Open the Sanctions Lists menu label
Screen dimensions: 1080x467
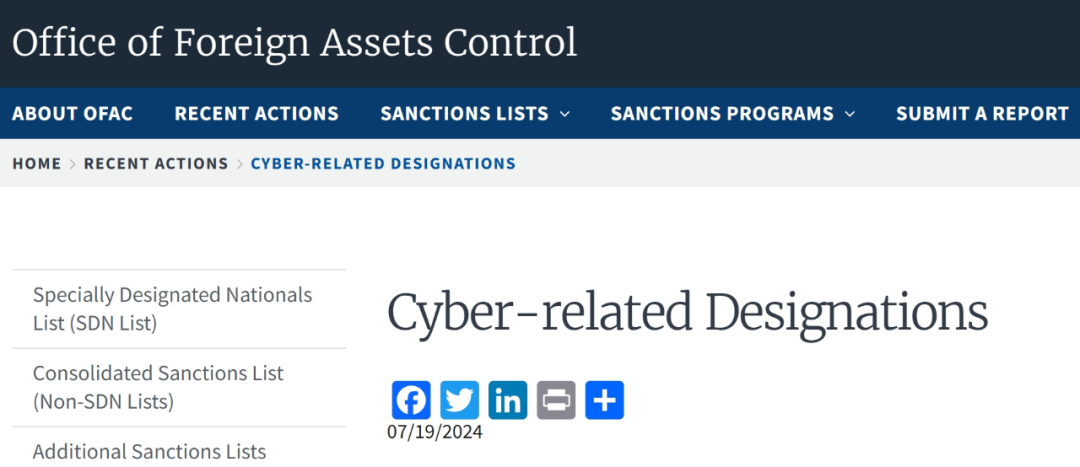(464, 114)
